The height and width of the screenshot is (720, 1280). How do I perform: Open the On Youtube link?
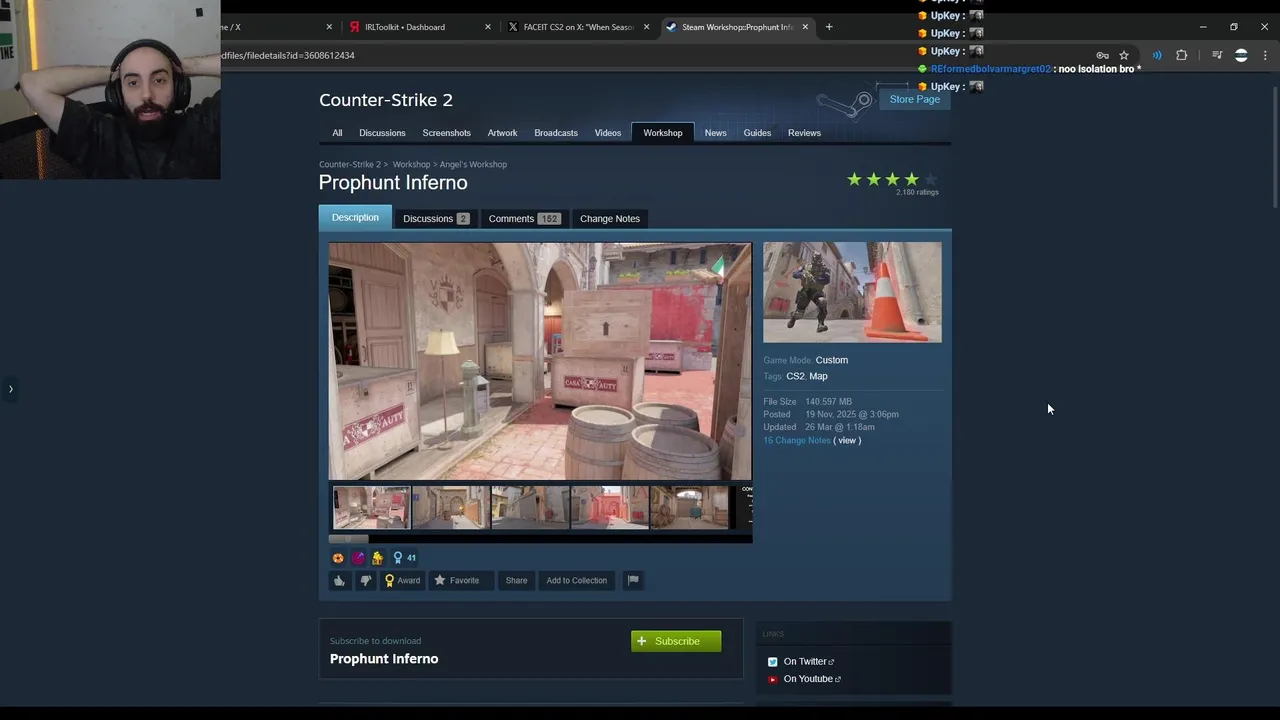(812, 679)
